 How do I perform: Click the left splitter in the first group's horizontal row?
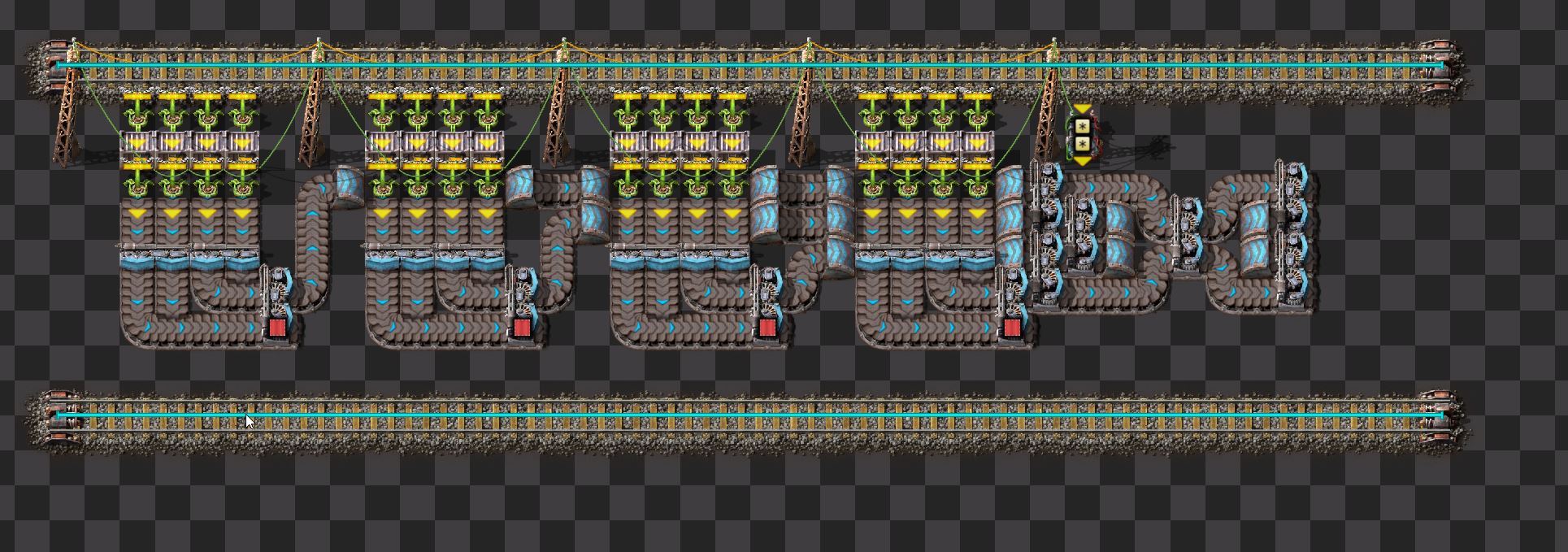coord(155,255)
